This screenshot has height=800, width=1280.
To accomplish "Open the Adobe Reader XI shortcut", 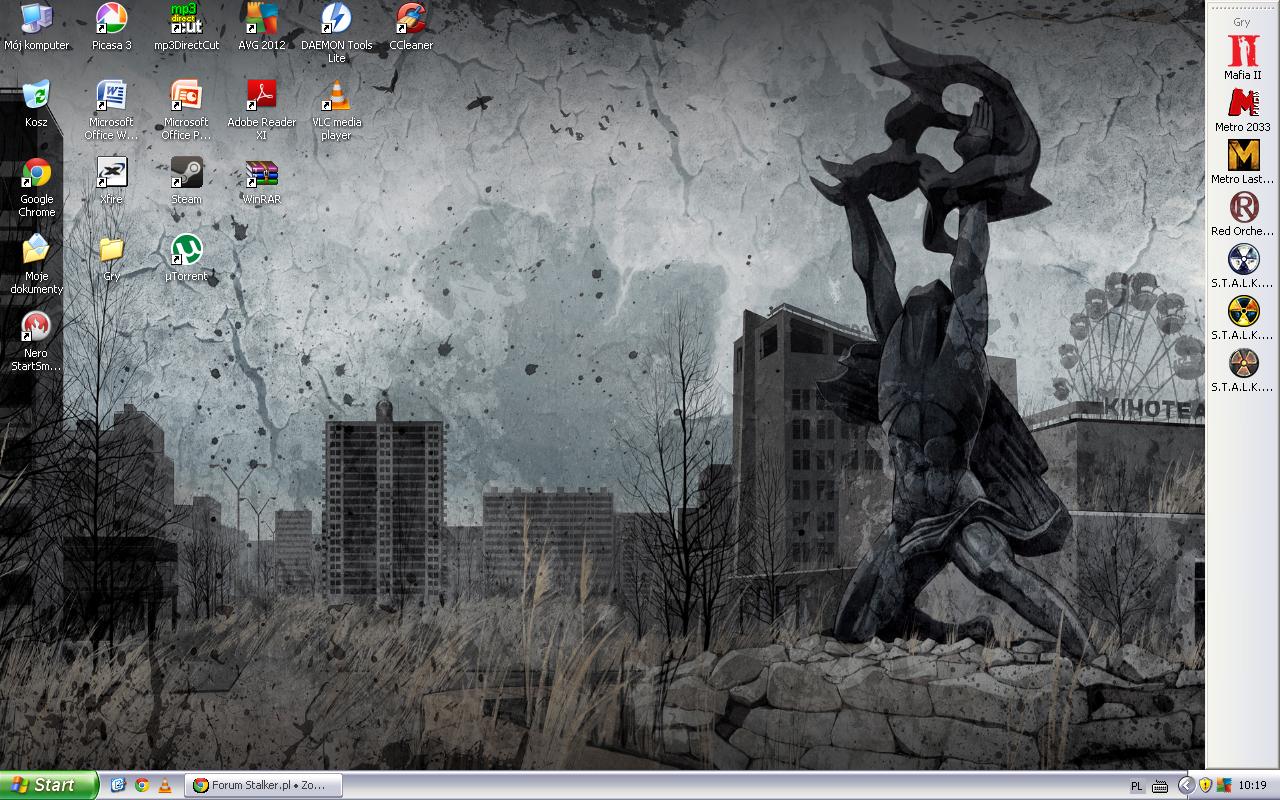I will tap(261, 110).
